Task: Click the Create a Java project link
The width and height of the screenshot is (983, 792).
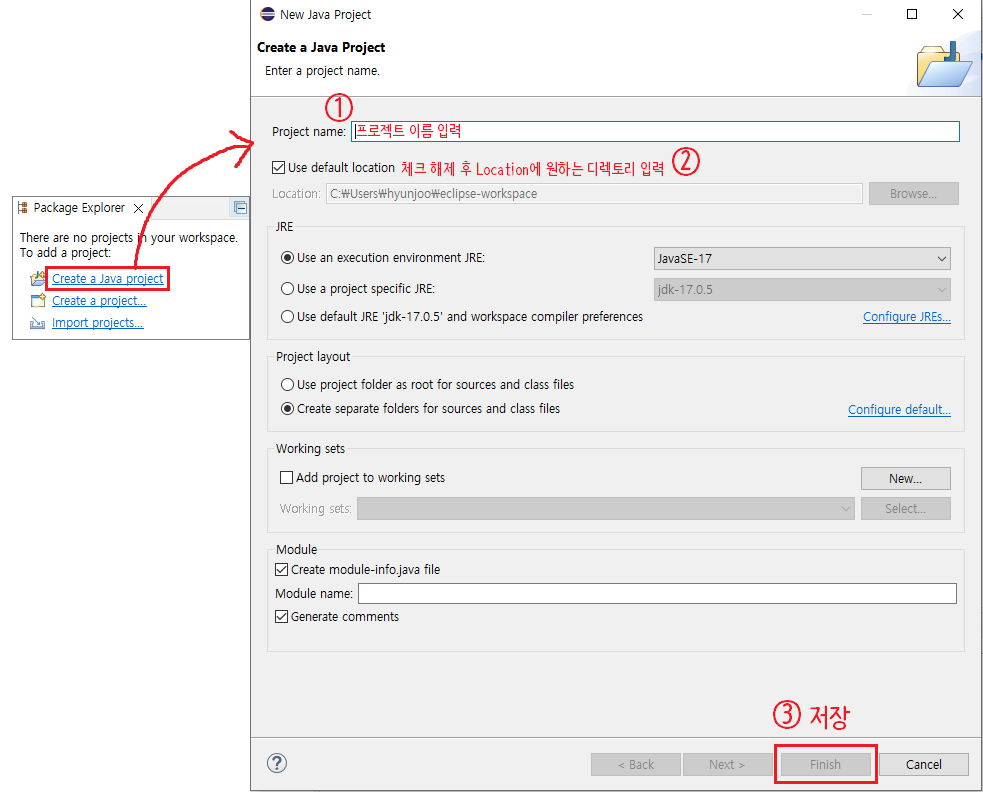Action: click(107, 278)
